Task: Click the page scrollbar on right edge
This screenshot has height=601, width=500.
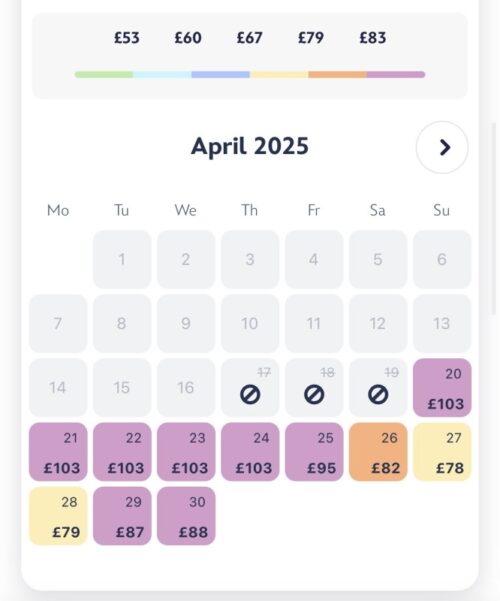Action: click(494, 218)
